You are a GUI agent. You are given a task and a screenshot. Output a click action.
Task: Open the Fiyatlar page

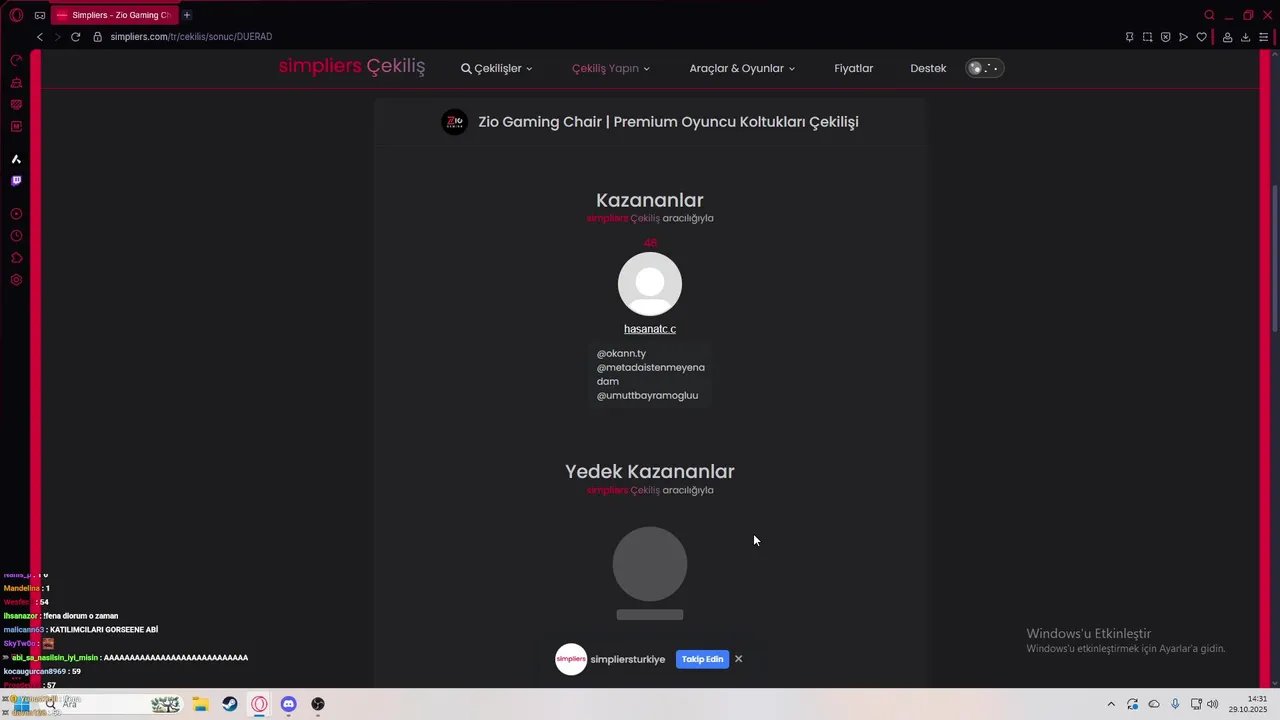point(854,68)
